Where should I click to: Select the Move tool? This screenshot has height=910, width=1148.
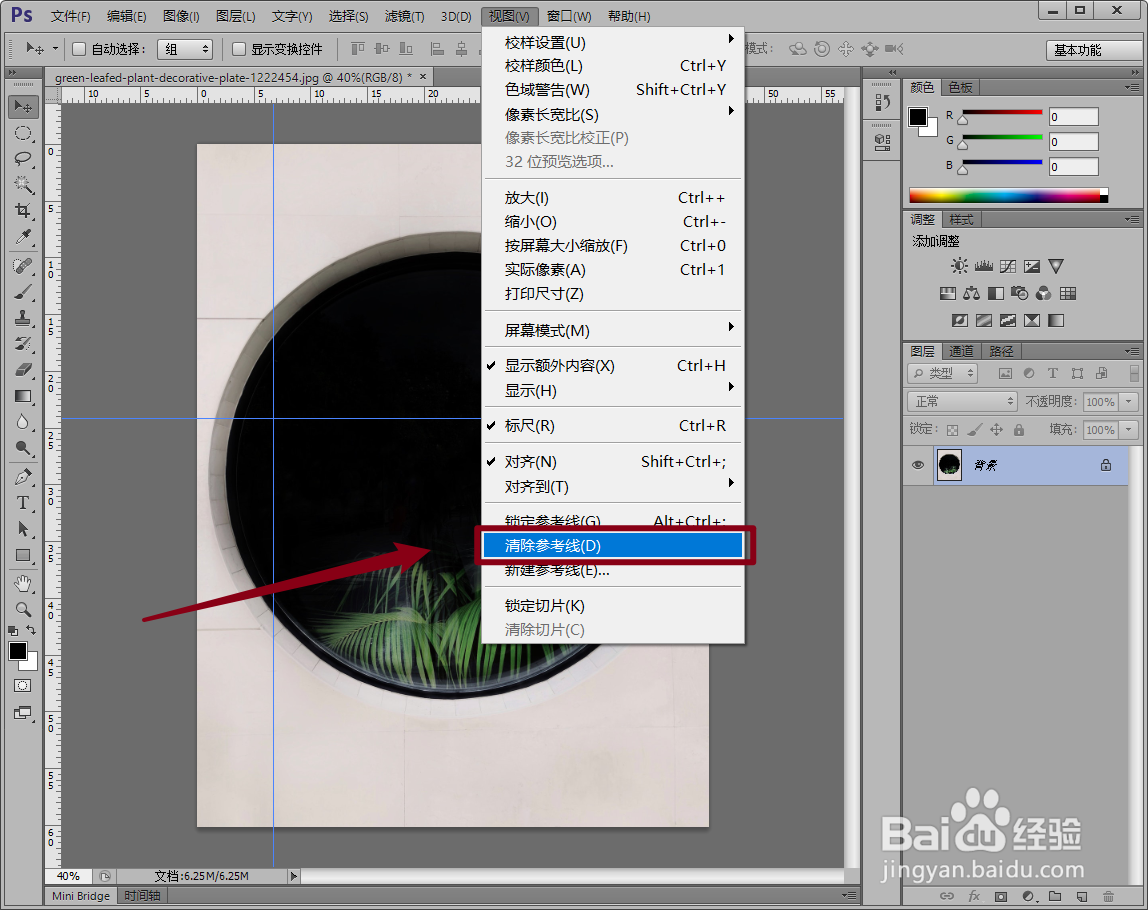point(22,106)
